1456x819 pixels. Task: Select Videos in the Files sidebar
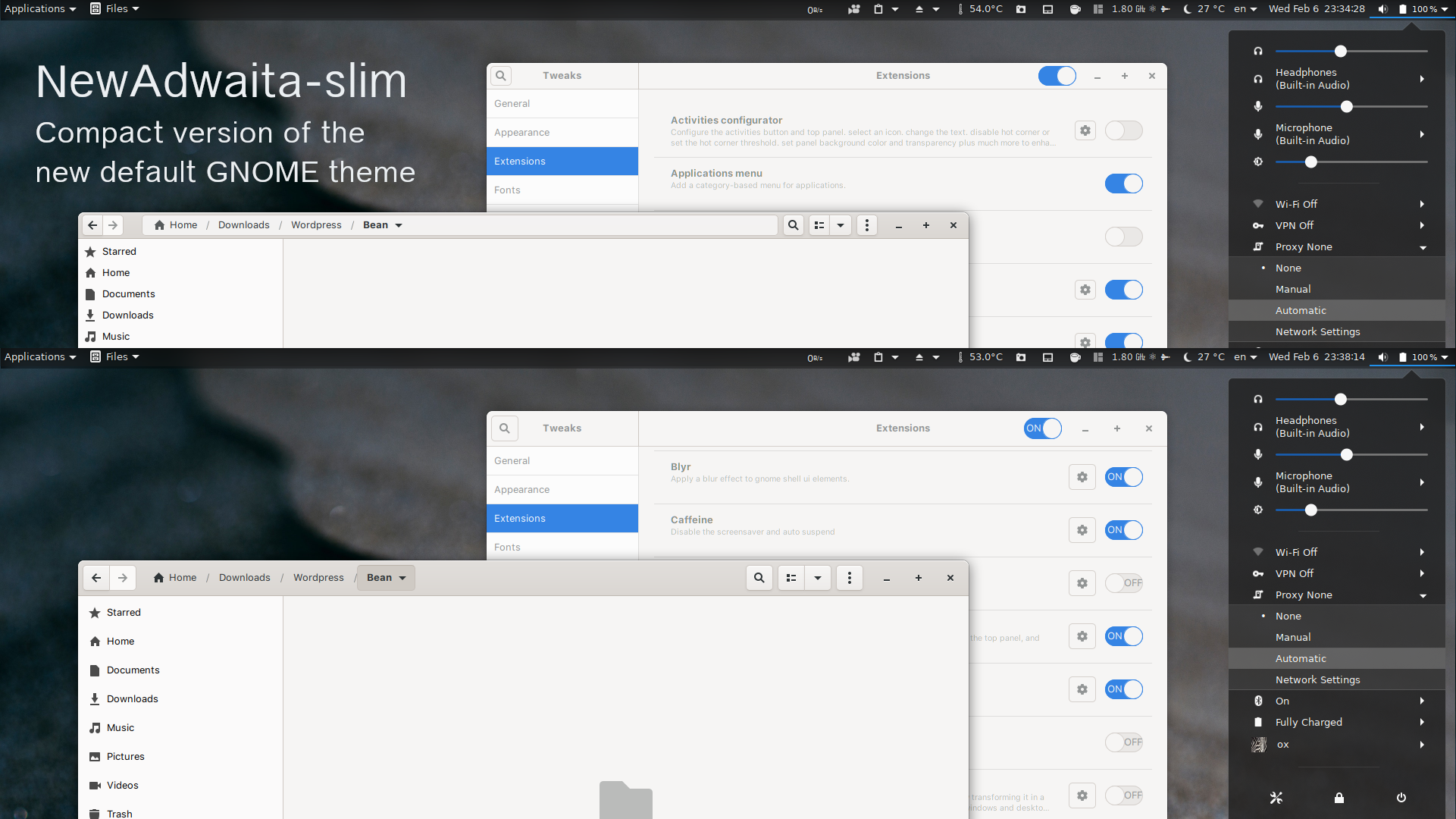[x=122, y=785]
